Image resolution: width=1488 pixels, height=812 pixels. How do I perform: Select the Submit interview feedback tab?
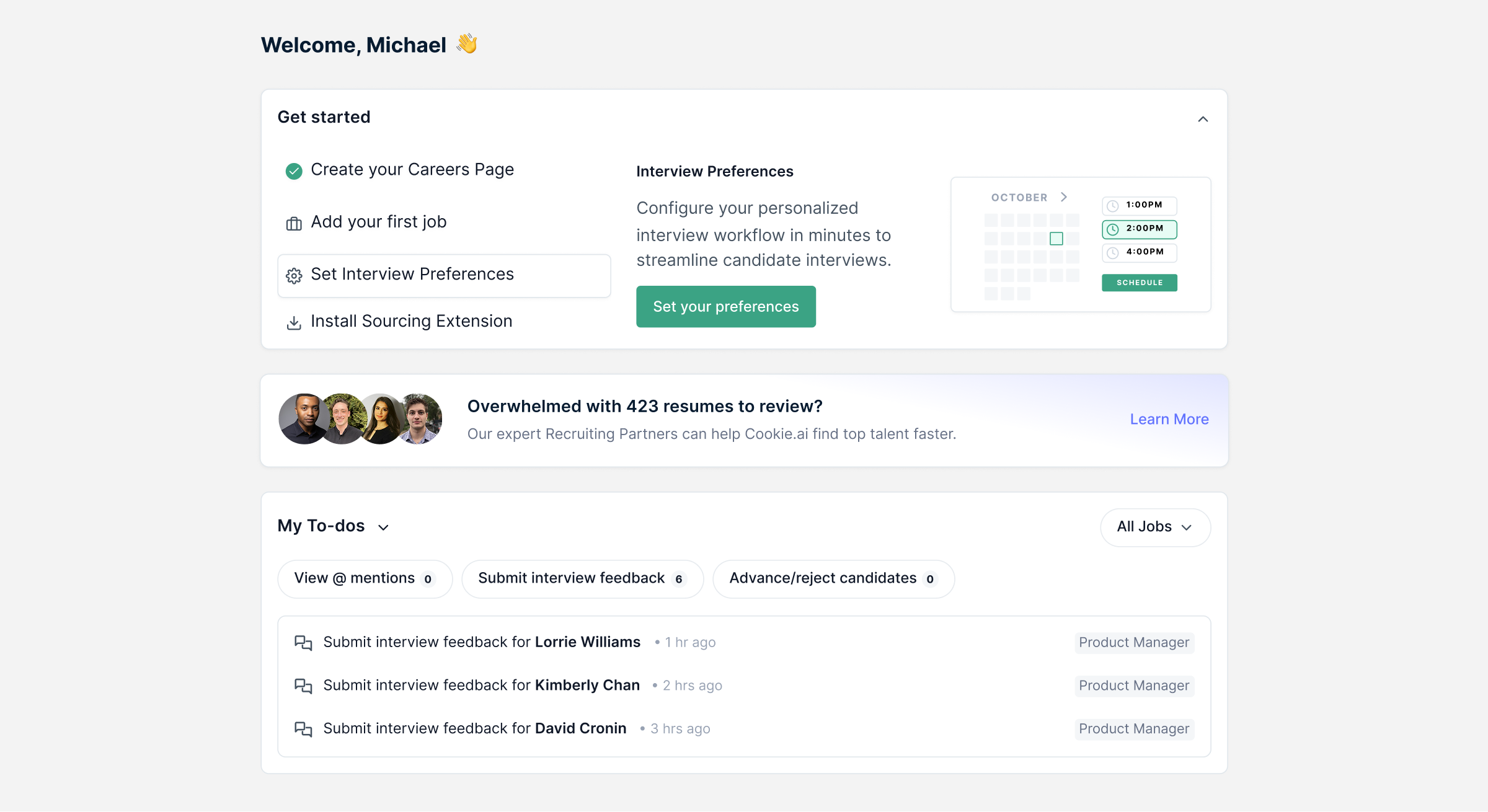[582, 578]
